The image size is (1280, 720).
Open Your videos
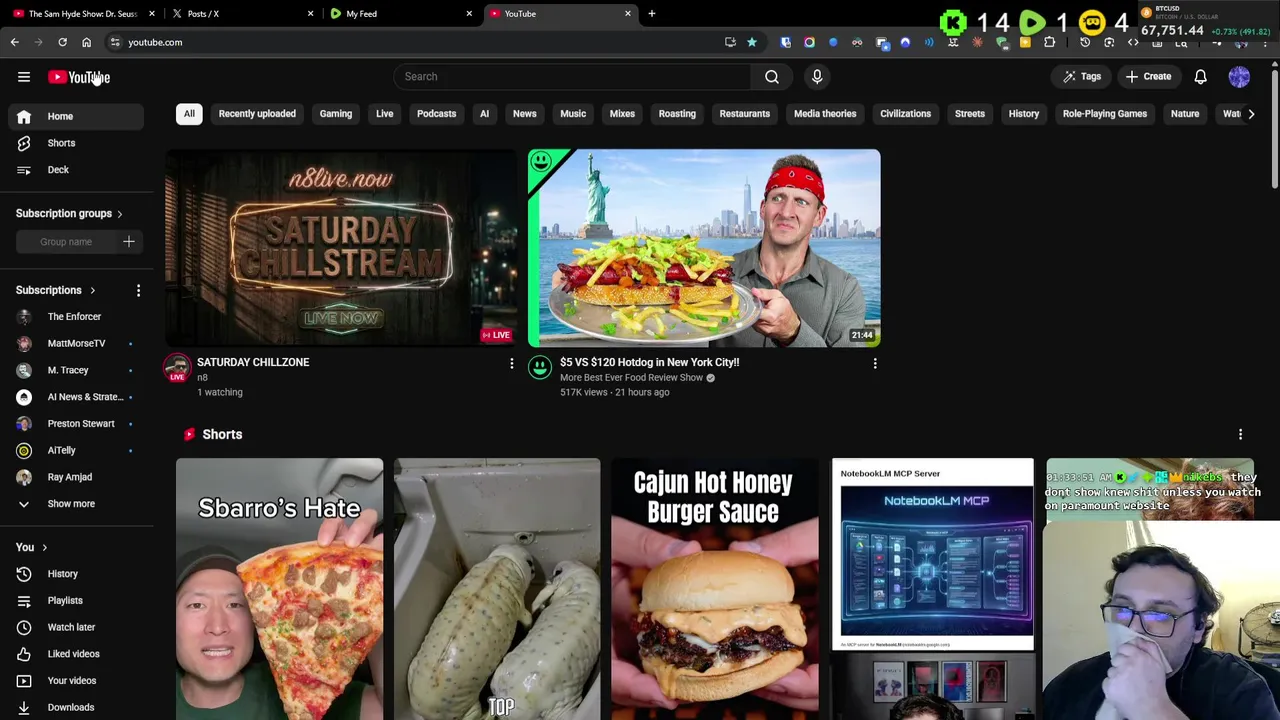pyautogui.click(x=76, y=680)
